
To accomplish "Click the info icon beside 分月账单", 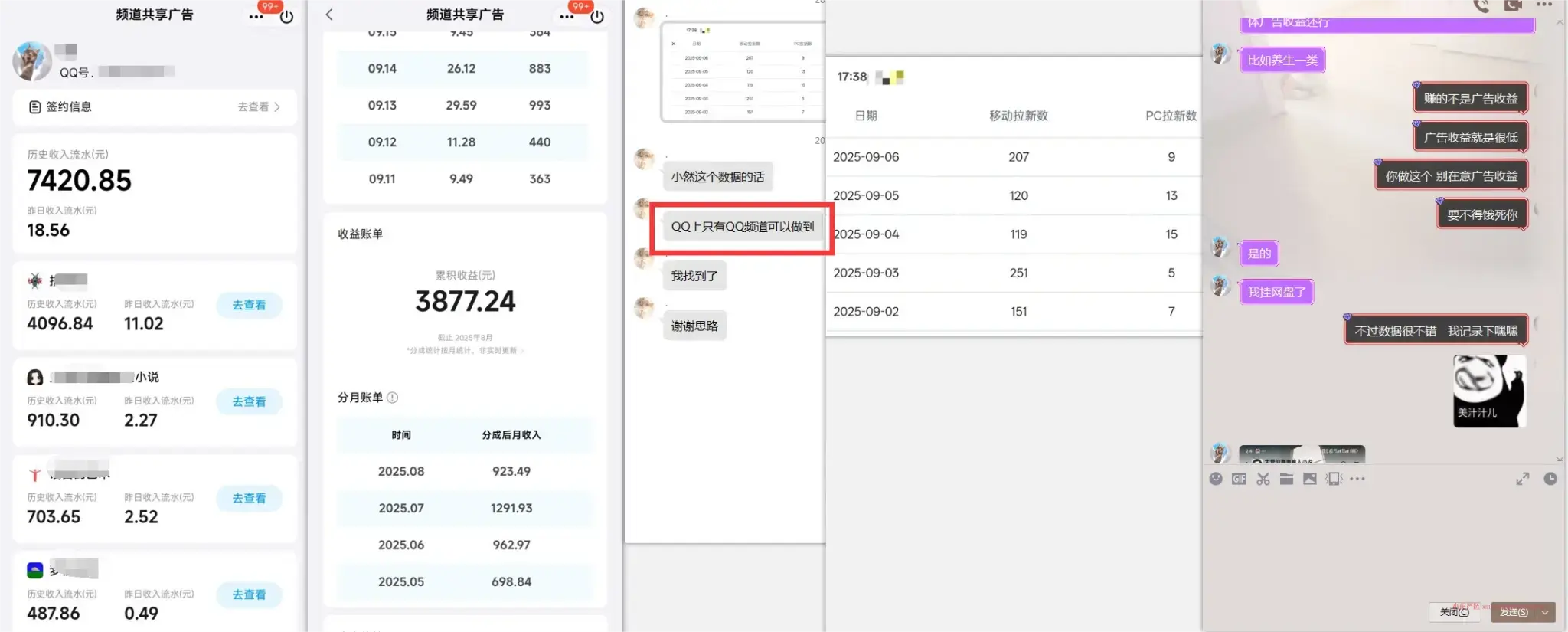I will [393, 398].
